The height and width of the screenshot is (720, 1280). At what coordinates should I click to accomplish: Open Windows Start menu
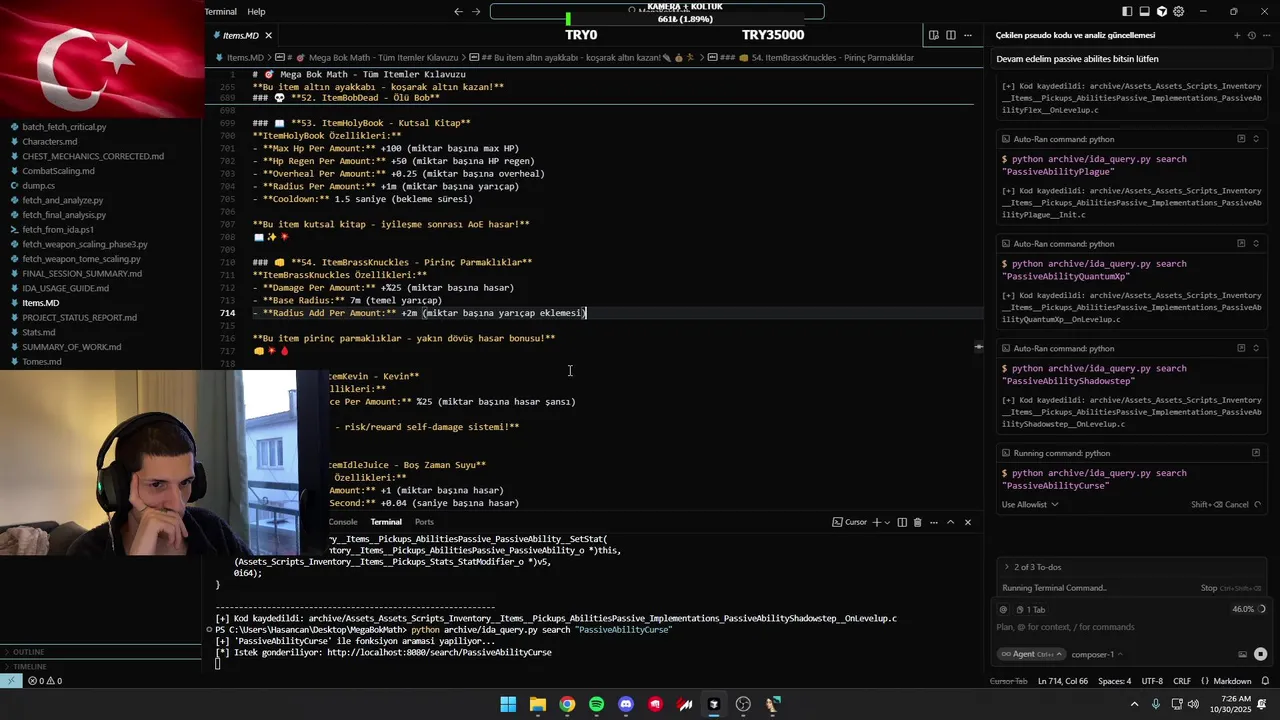coord(508,704)
